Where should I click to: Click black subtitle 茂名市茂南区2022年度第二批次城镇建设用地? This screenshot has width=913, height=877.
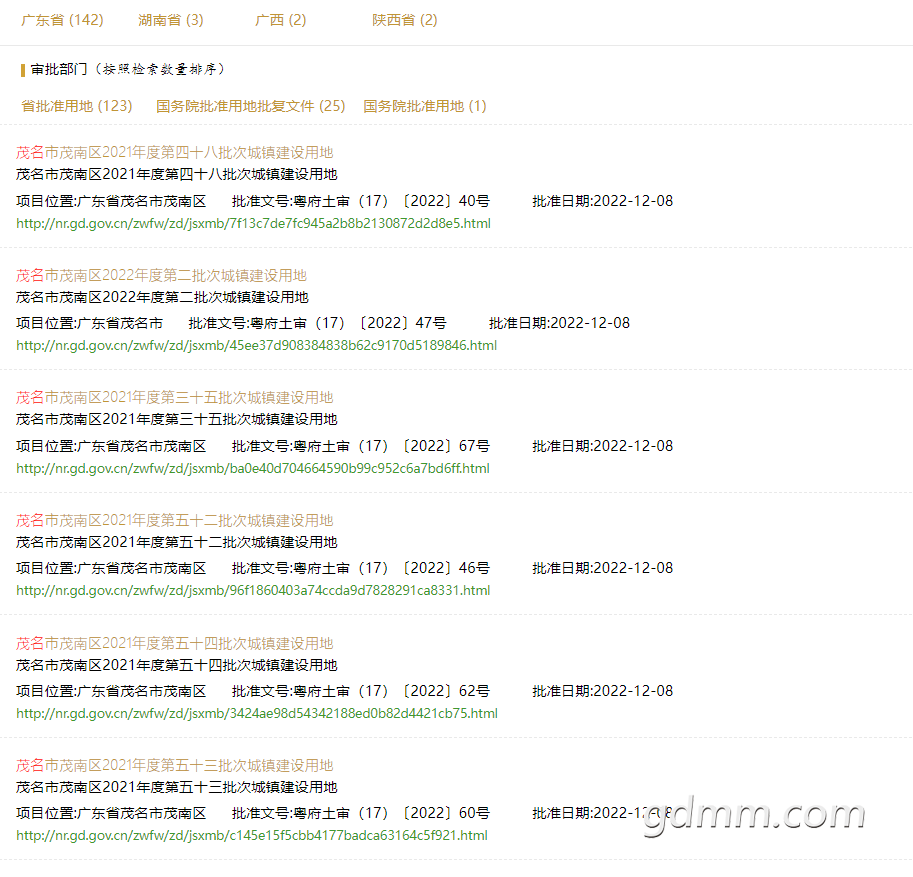(162, 297)
